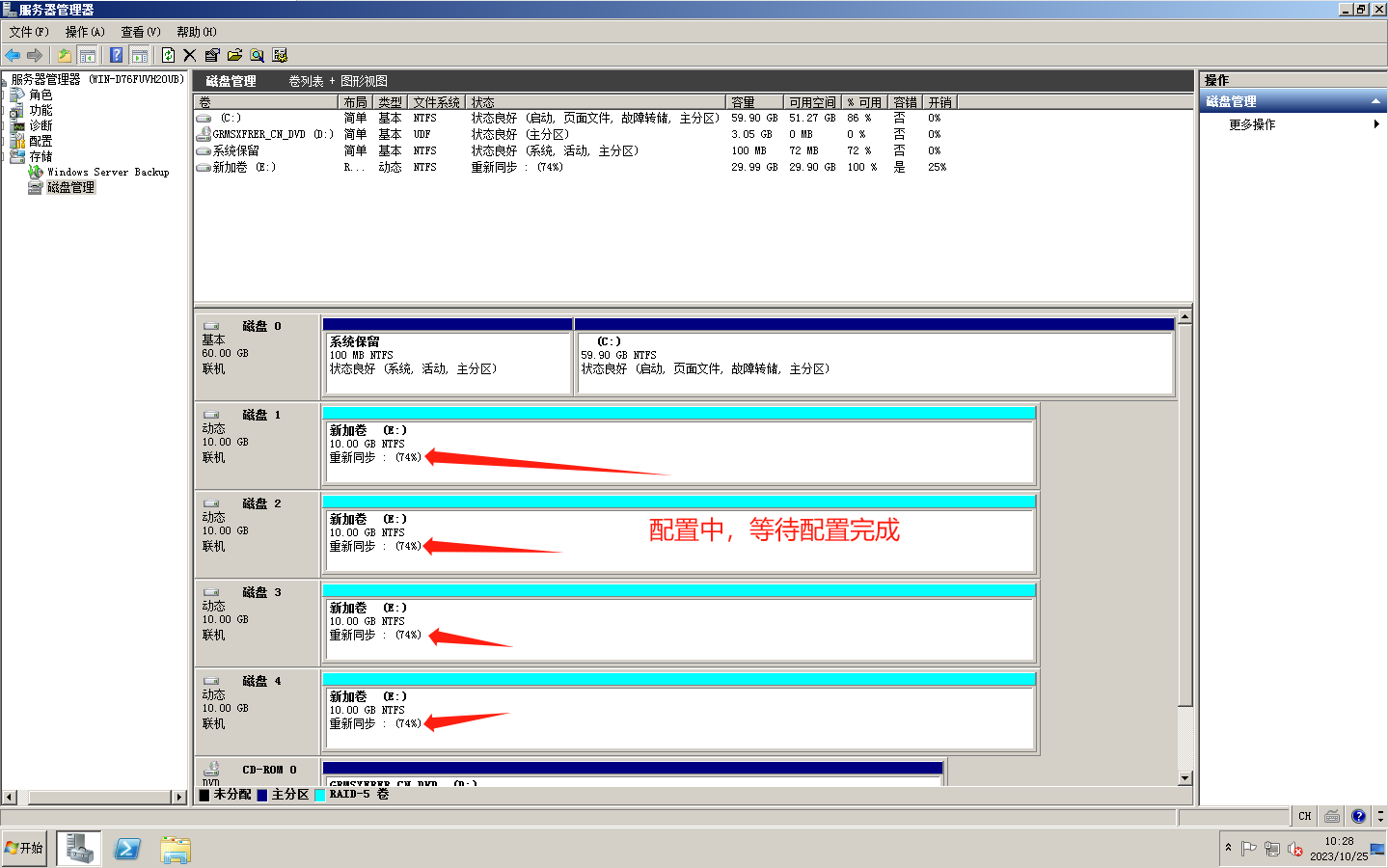The width and height of the screenshot is (1388, 868).
Task: Click the 开始 Start button
Action: pos(24,848)
